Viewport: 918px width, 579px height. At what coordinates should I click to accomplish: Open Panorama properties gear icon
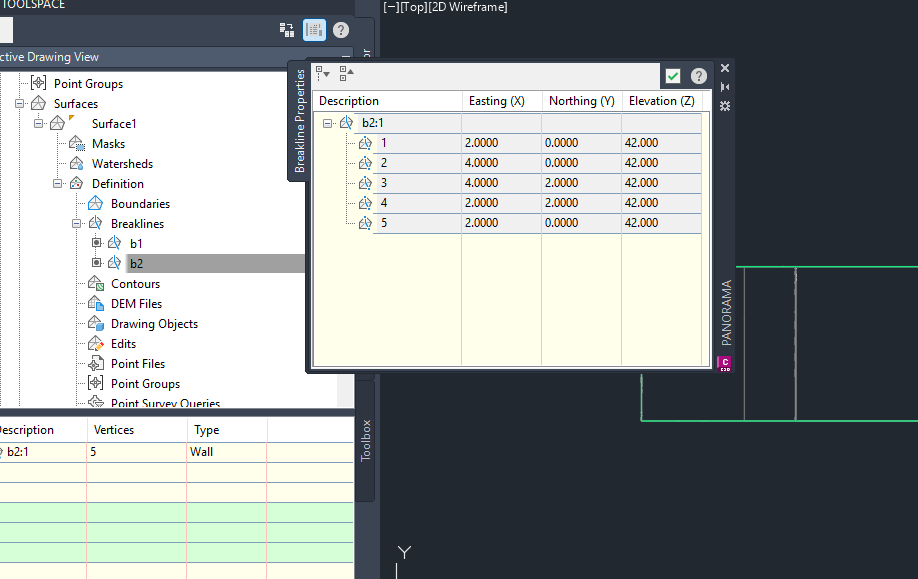click(x=725, y=106)
